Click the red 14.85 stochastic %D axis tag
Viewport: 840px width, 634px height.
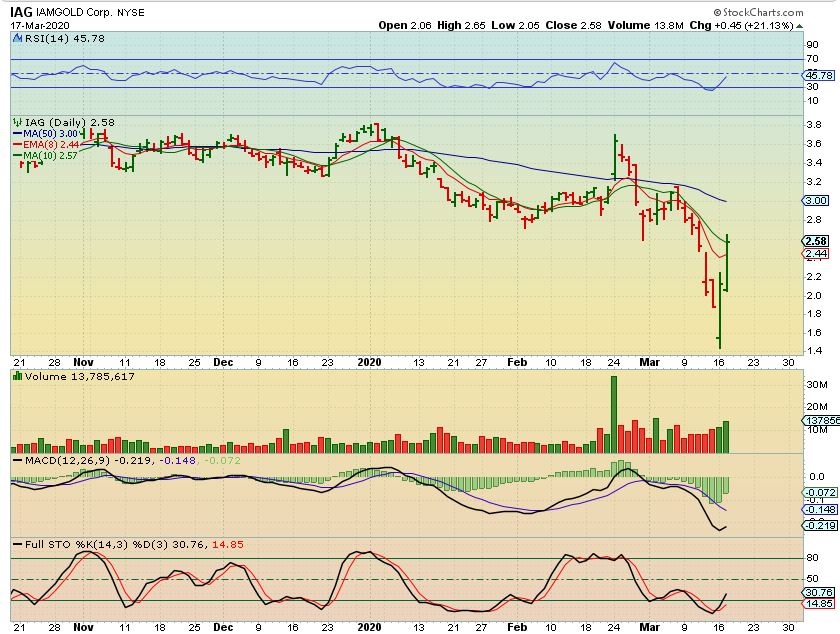[819, 604]
